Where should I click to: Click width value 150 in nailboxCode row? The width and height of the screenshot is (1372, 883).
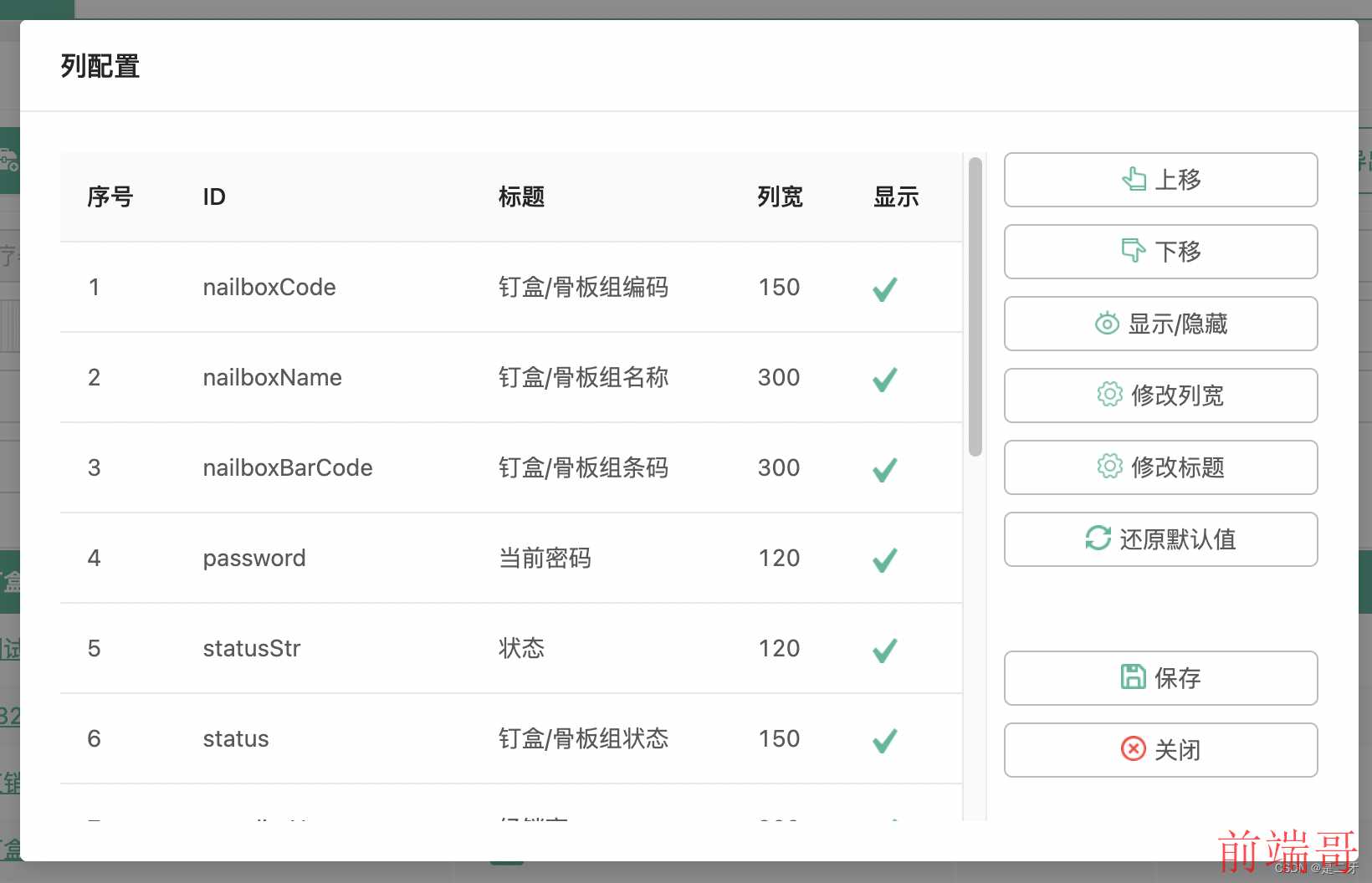pos(779,287)
